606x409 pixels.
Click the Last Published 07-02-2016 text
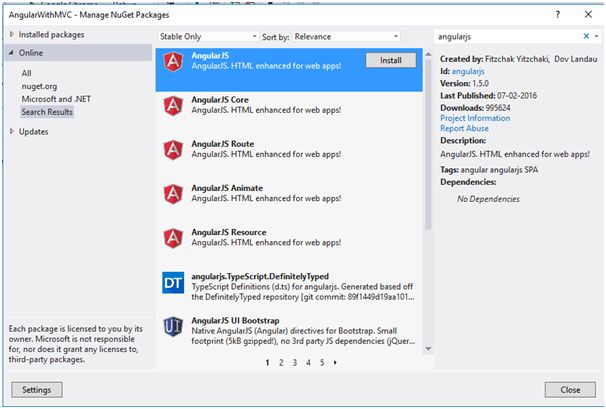pyautogui.click(x=489, y=95)
